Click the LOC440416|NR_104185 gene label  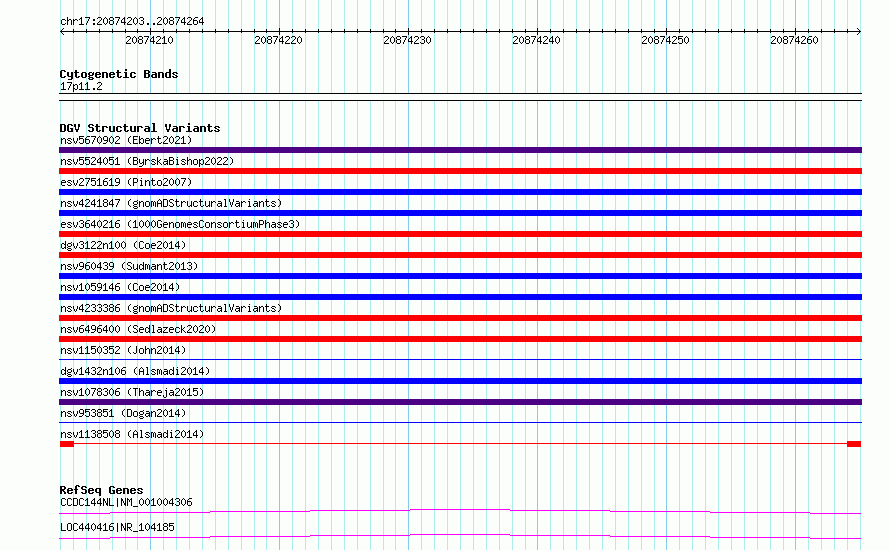tap(117, 527)
